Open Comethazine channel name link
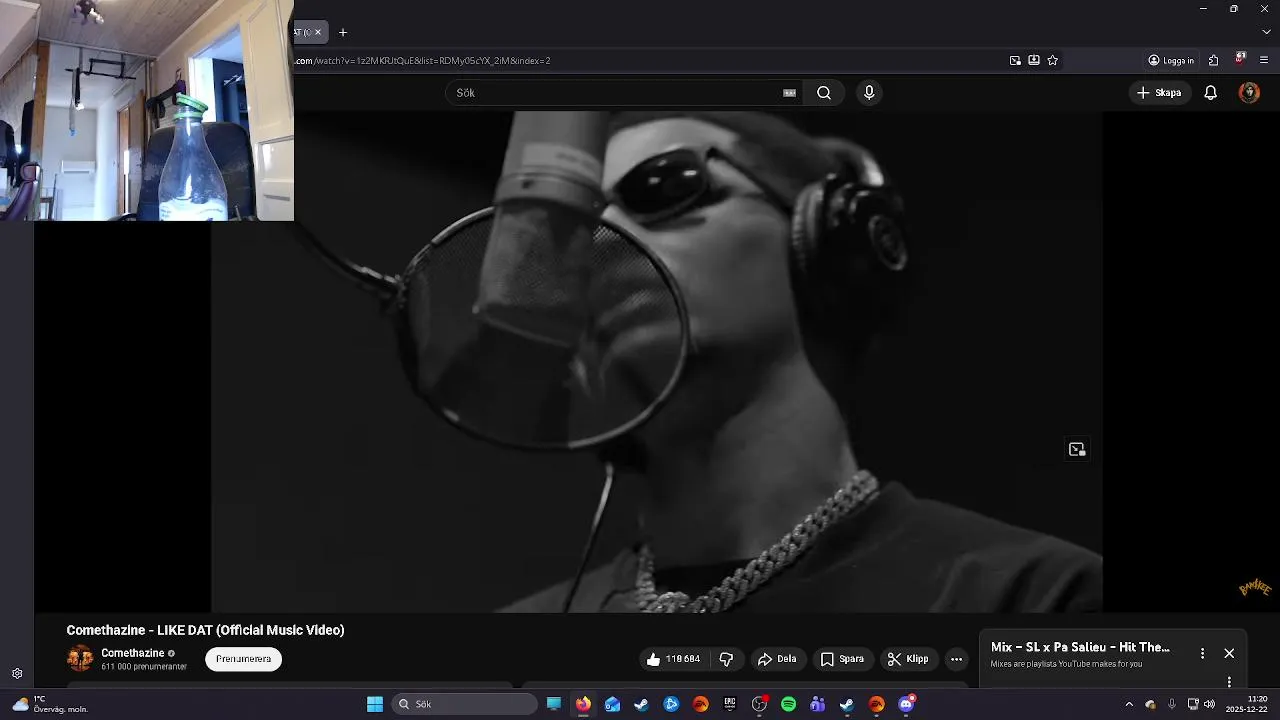The image size is (1280, 720). coord(132,653)
